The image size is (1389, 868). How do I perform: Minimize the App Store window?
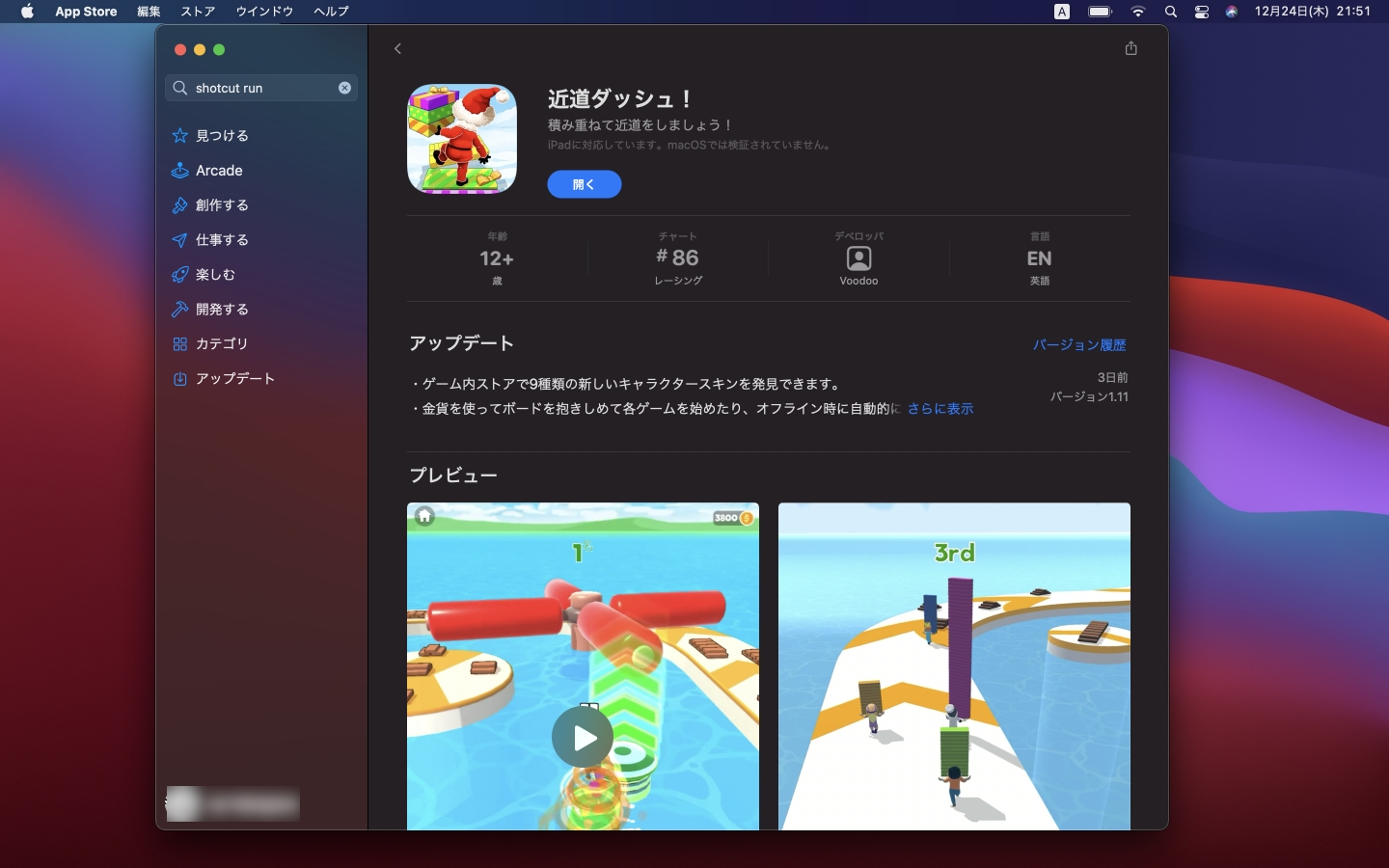coord(200,50)
